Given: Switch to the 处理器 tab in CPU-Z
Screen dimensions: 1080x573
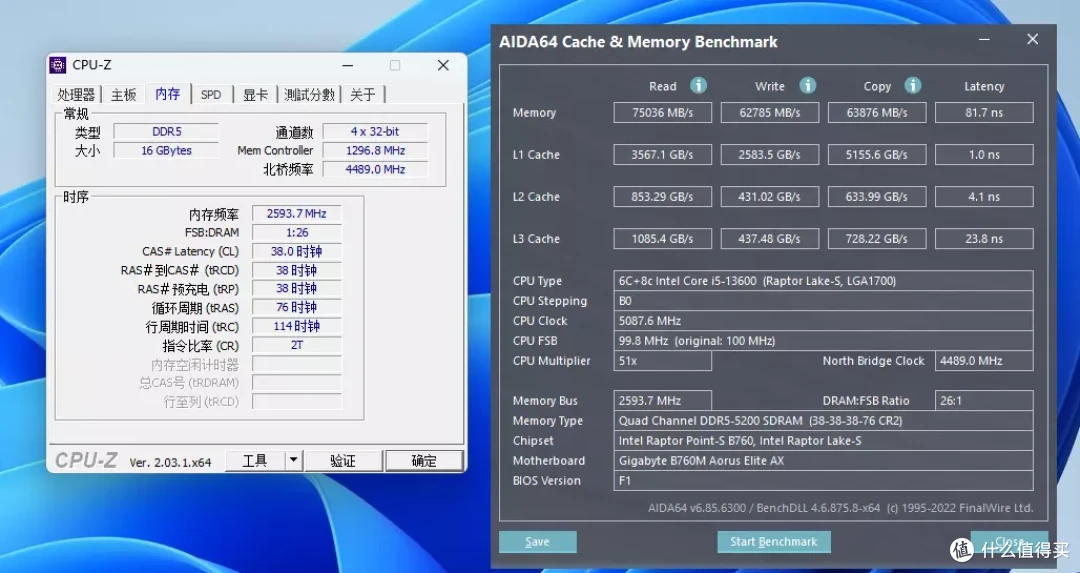Looking at the screenshot, I should [76, 94].
